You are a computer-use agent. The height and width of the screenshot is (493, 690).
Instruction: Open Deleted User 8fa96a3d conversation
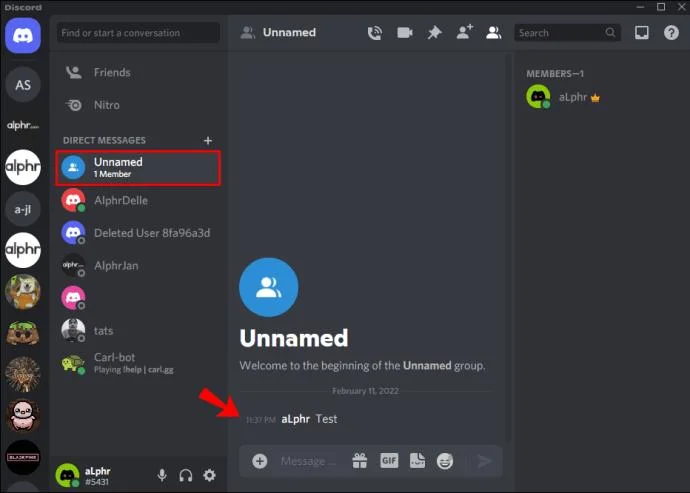pos(138,233)
